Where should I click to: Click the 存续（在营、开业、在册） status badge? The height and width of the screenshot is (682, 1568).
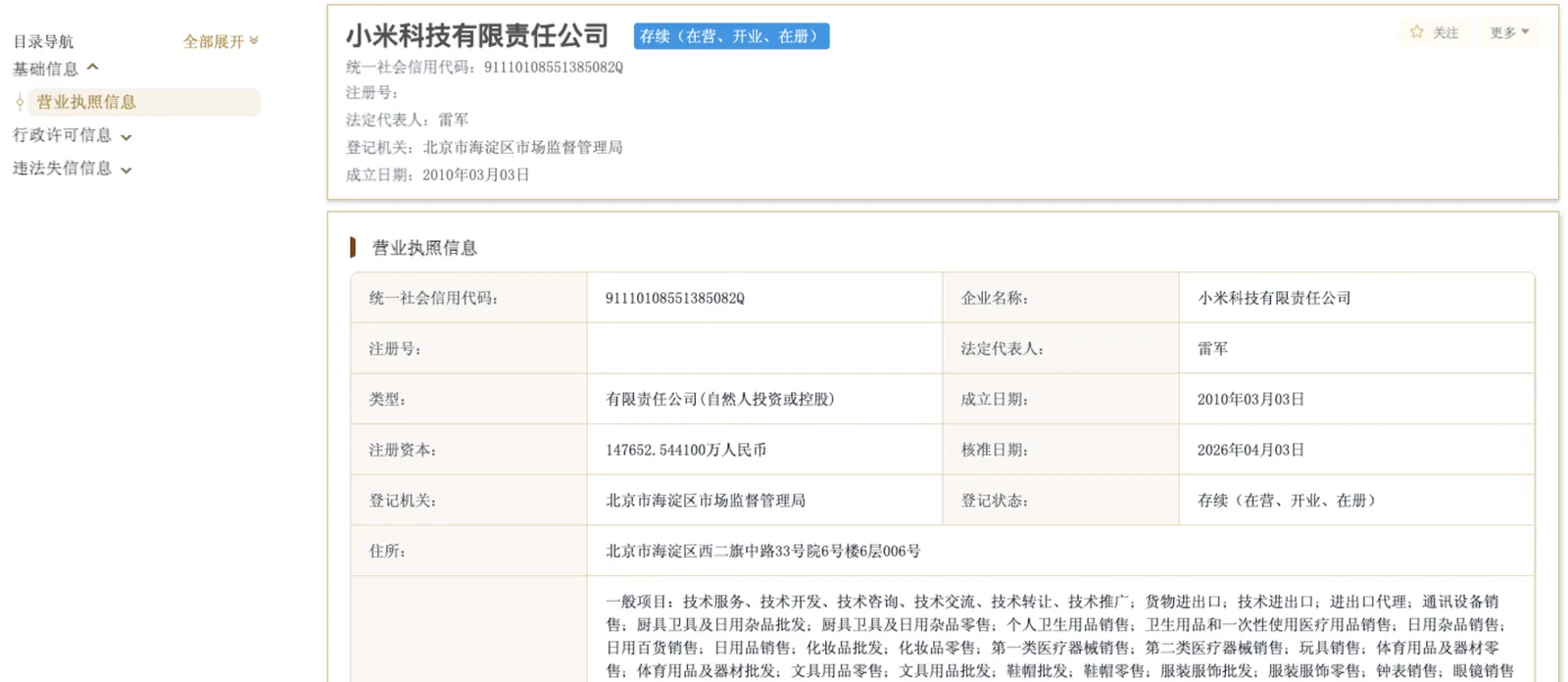[x=731, y=36]
